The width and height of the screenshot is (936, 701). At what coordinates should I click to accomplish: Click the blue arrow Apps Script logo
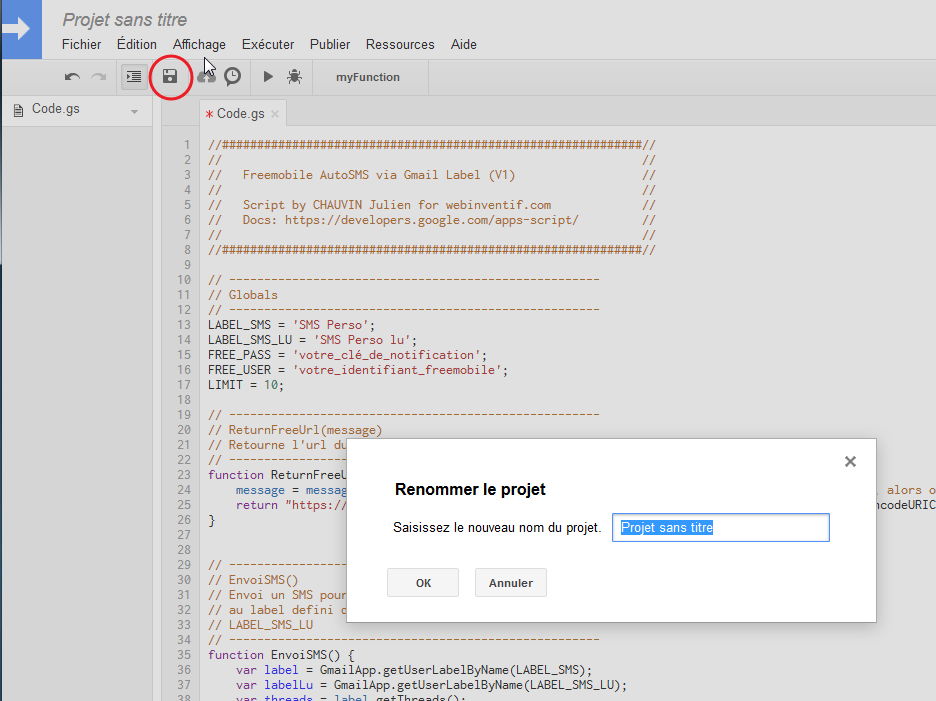click(x=21, y=29)
